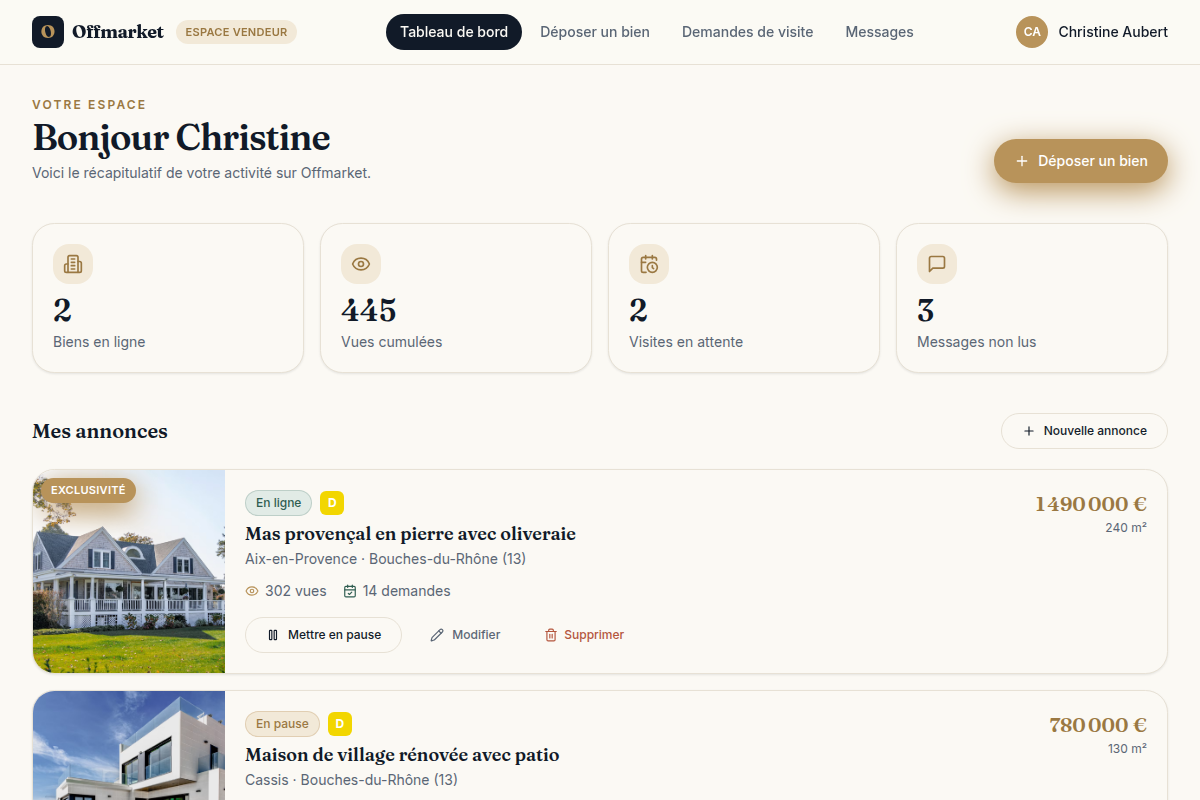Click the Nouvelle annonce button
Image resolution: width=1200 pixels, height=800 pixels.
click(1084, 431)
